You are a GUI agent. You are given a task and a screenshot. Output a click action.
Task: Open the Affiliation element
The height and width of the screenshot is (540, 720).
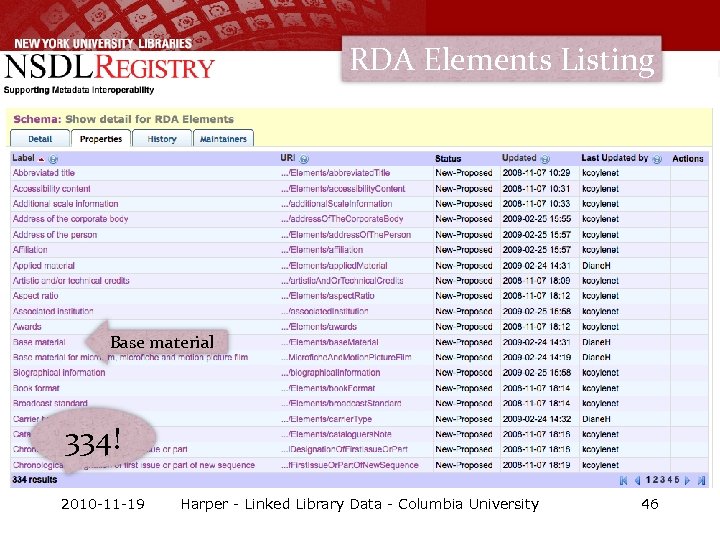(x=30, y=250)
